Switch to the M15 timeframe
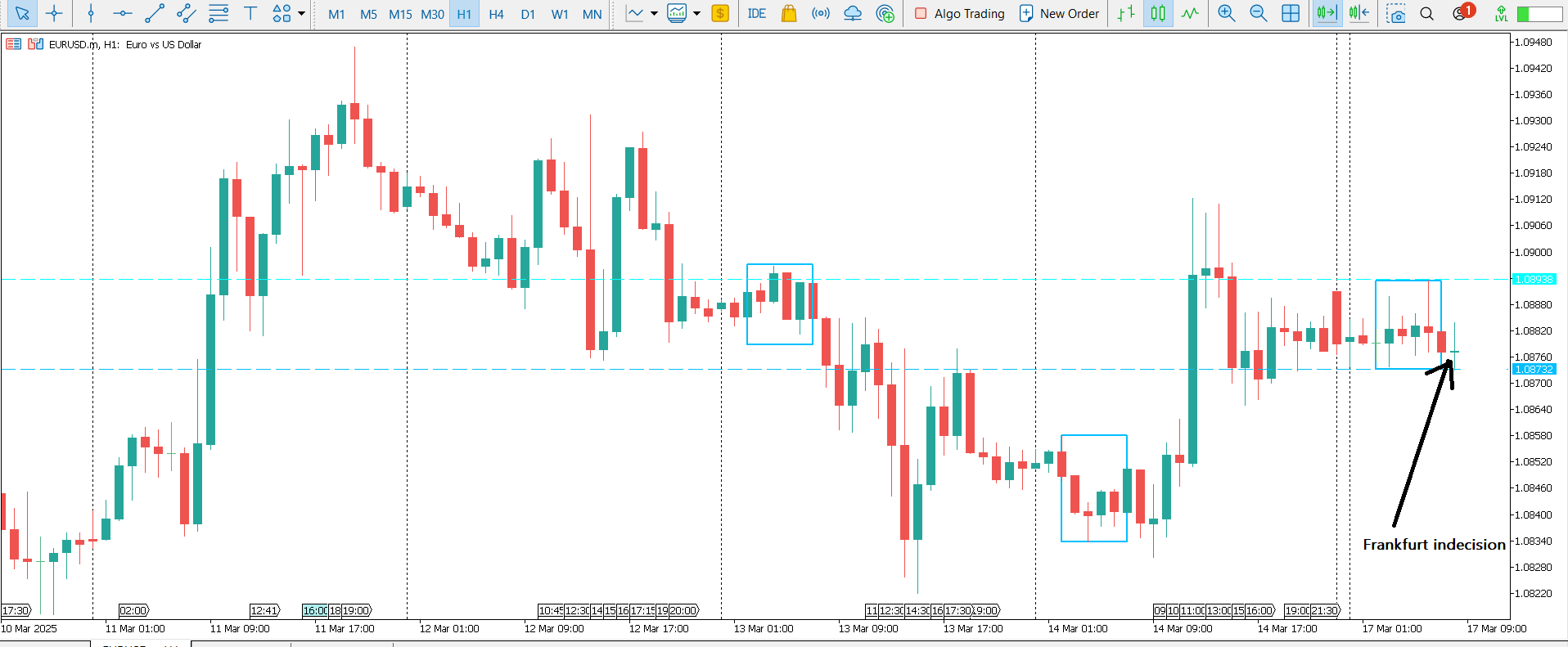The width and height of the screenshot is (1568, 647). point(400,14)
